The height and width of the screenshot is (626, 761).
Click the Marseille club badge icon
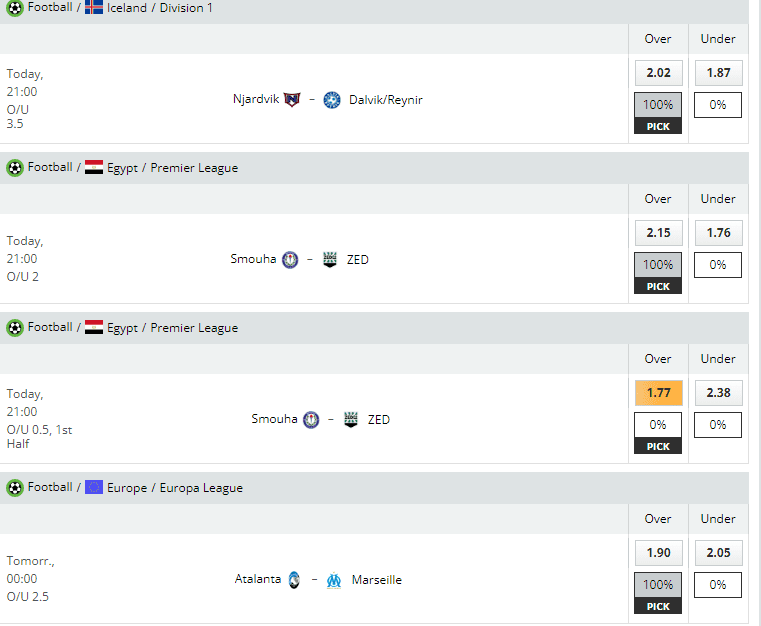pyautogui.click(x=334, y=580)
